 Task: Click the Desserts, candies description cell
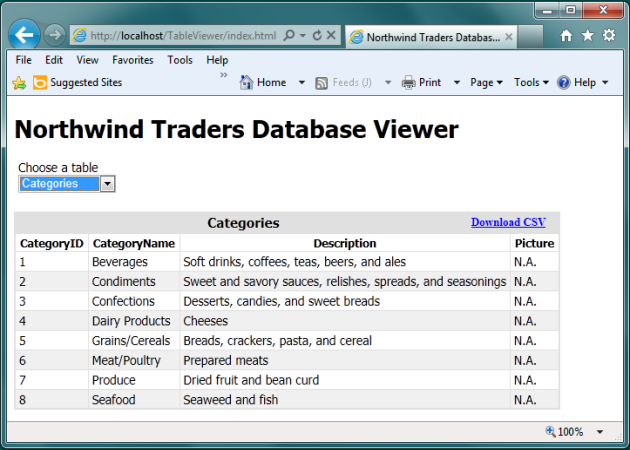tap(345, 301)
